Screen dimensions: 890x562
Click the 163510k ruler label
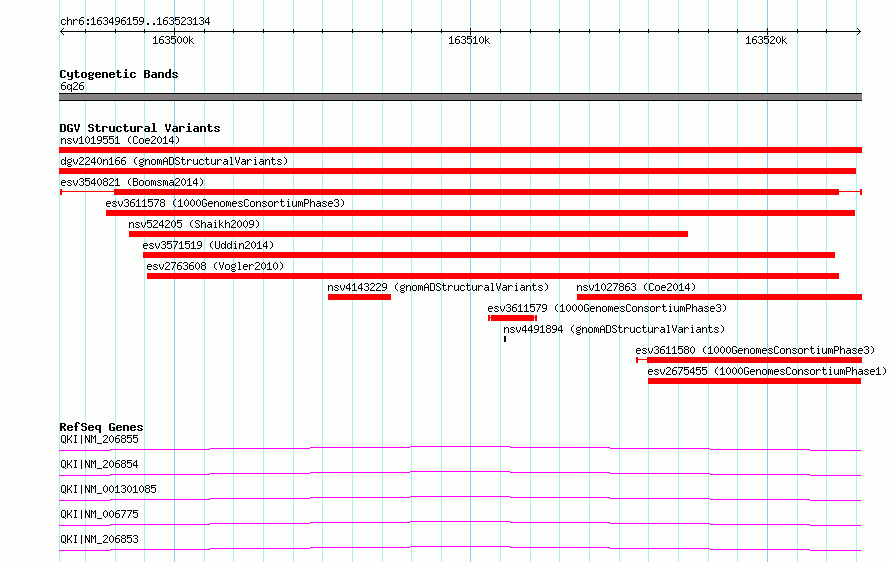pyautogui.click(x=469, y=40)
